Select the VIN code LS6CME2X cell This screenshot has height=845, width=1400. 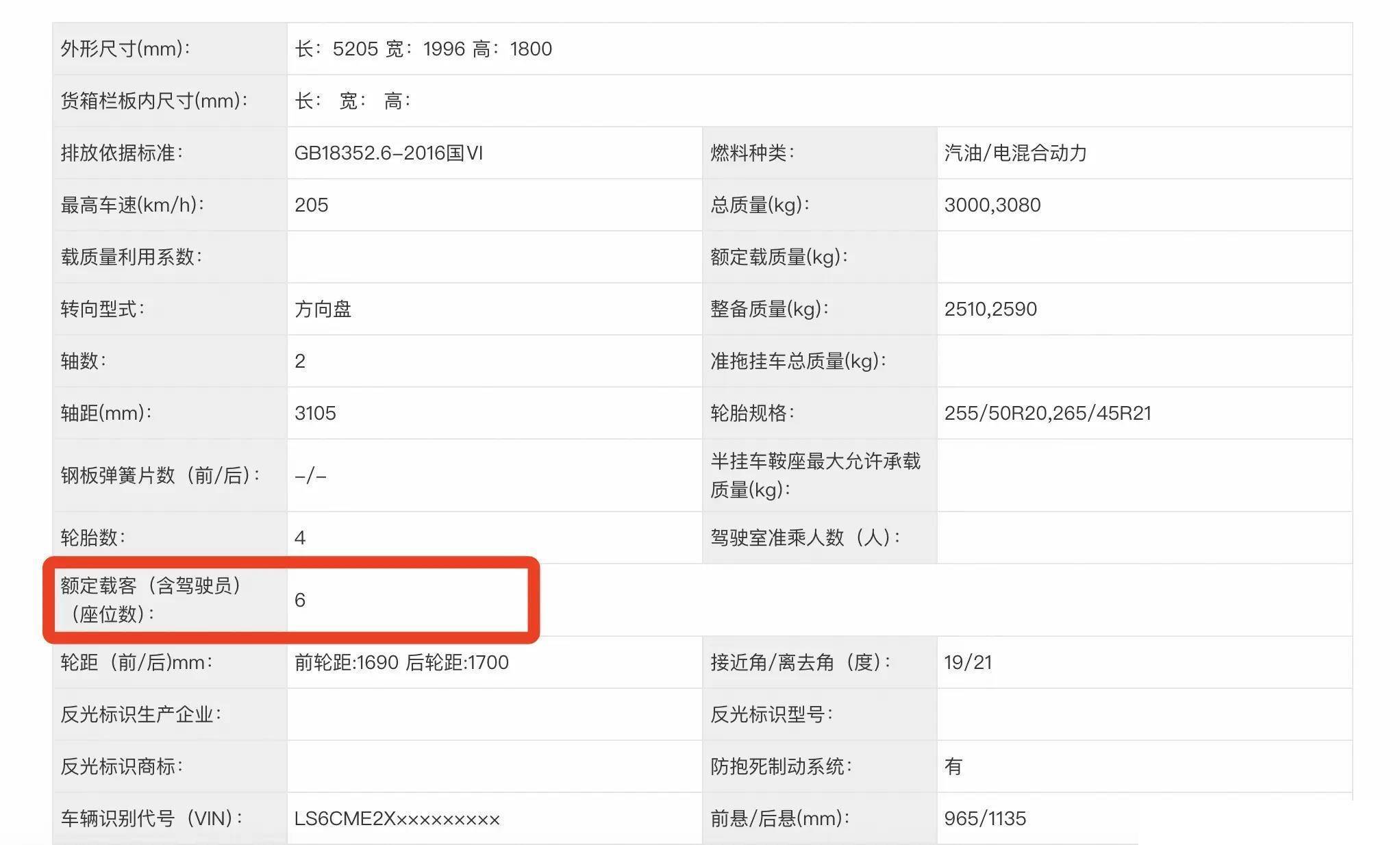tap(395, 818)
